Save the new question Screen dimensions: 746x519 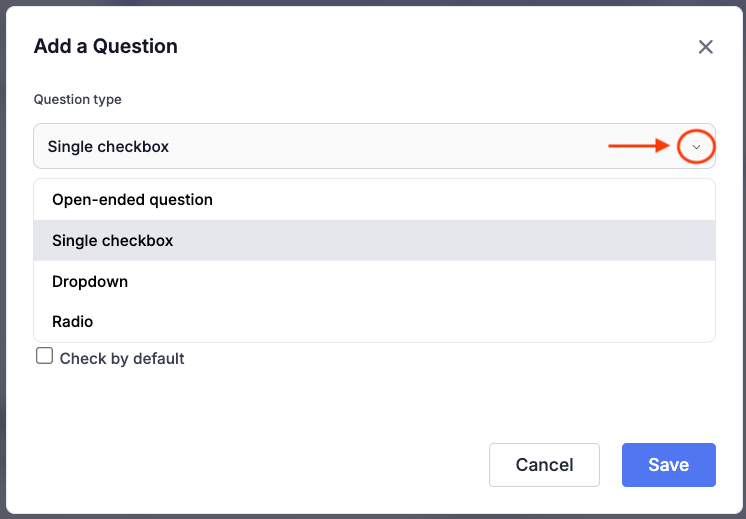point(668,465)
